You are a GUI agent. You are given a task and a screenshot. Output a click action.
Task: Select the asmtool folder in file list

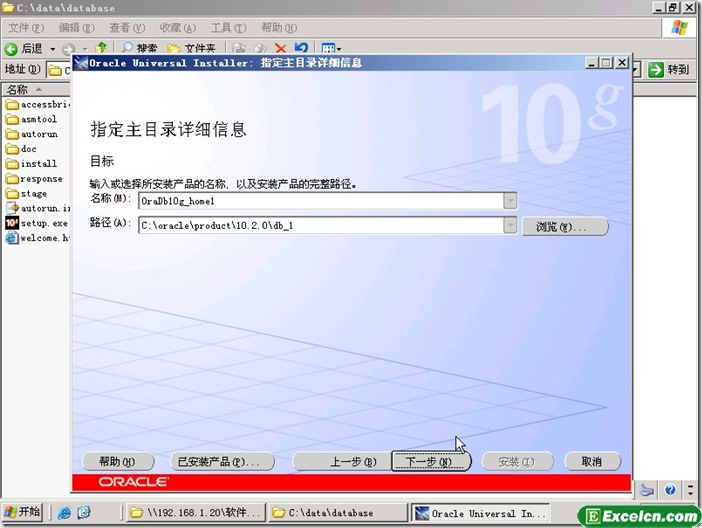click(x=38, y=119)
